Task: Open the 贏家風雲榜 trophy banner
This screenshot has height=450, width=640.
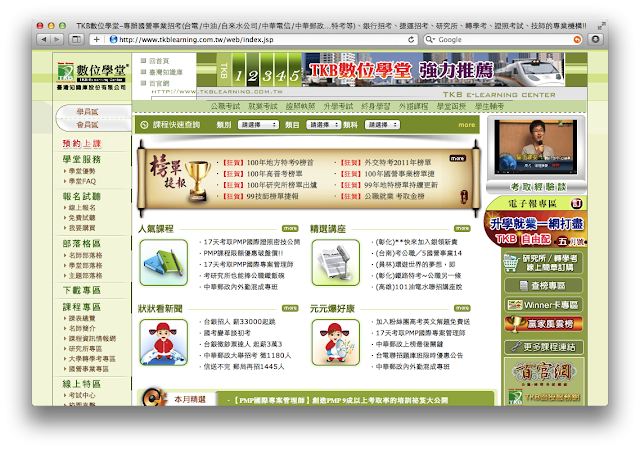Action: coord(544,324)
